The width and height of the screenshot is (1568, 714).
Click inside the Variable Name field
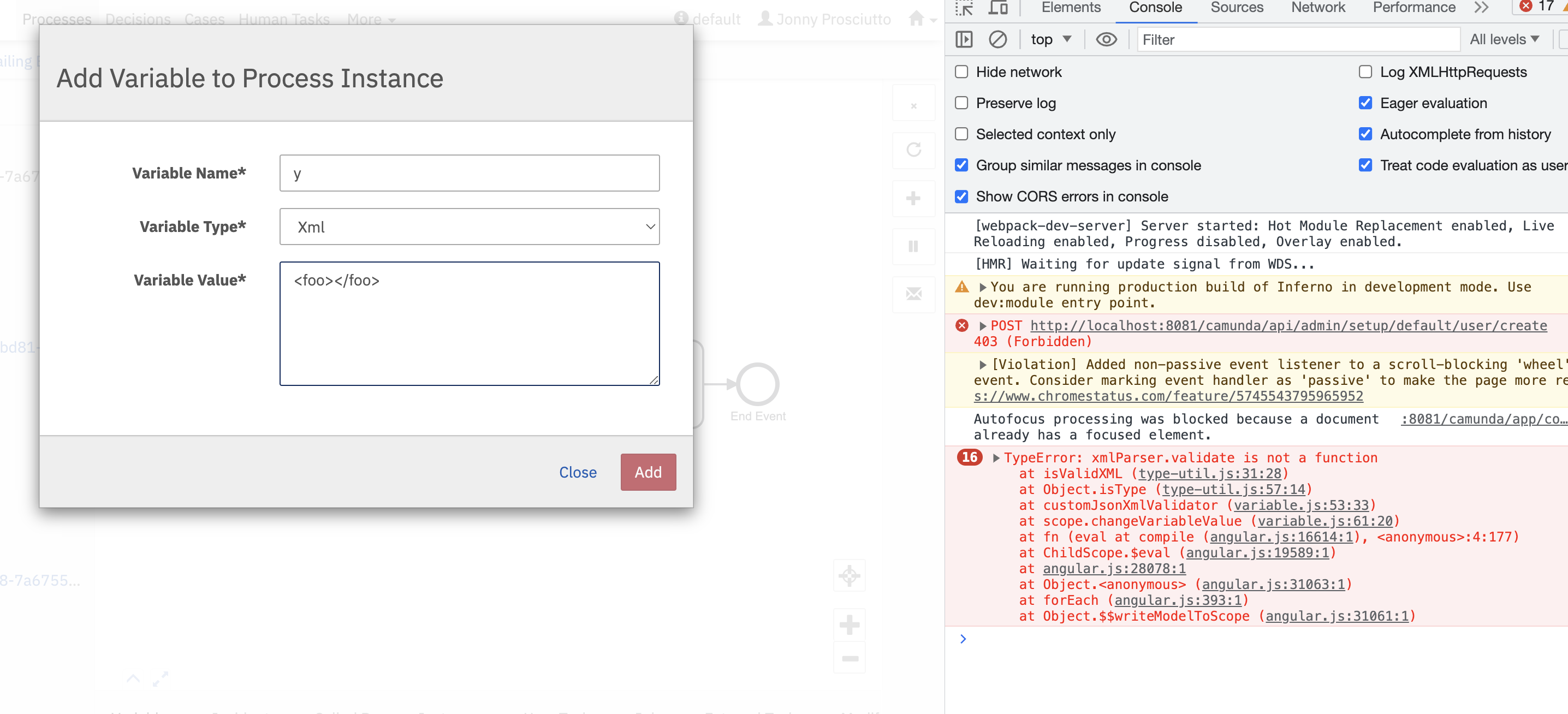pyautogui.click(x=468, y=173)
